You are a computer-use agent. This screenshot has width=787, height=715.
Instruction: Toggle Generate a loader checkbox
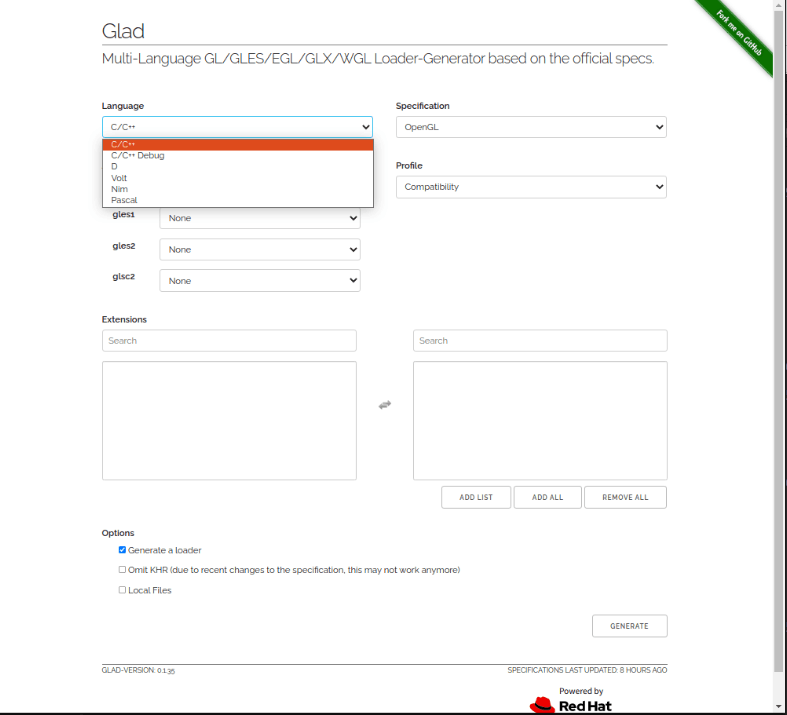[122, 550]
